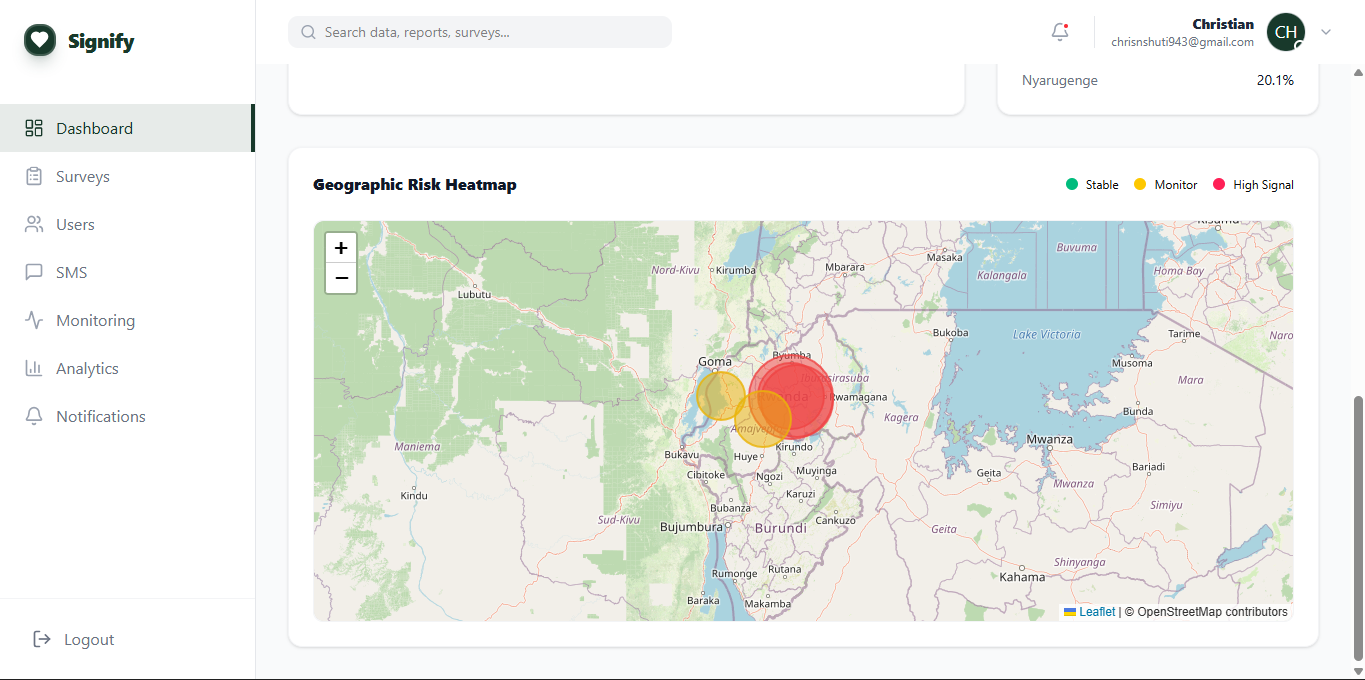Click the Bujumbura label on the map
Screen dimensions: 1365x680
[x=691, y=527]
